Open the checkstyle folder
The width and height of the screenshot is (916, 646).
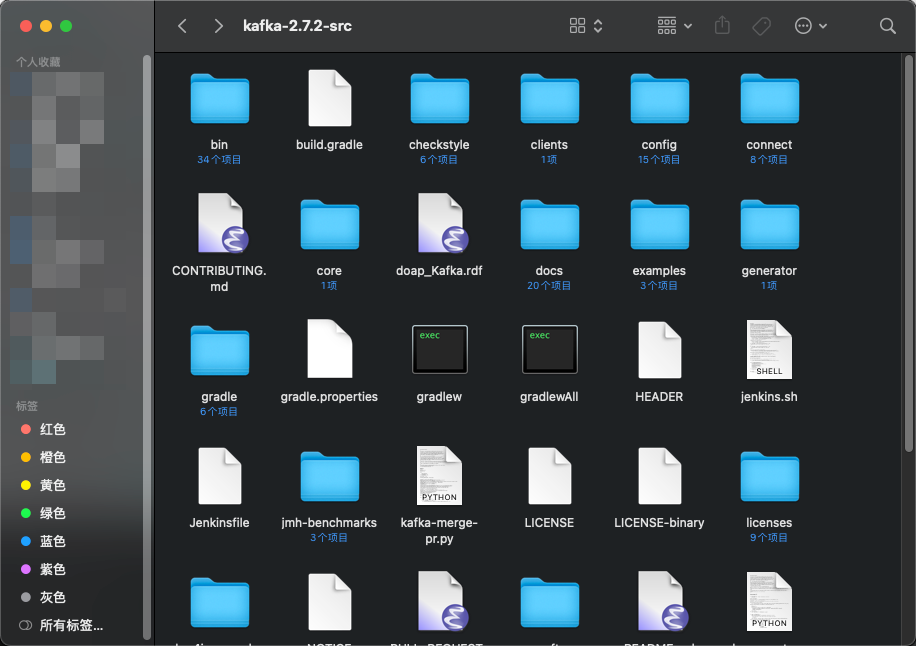coord(439,99)
